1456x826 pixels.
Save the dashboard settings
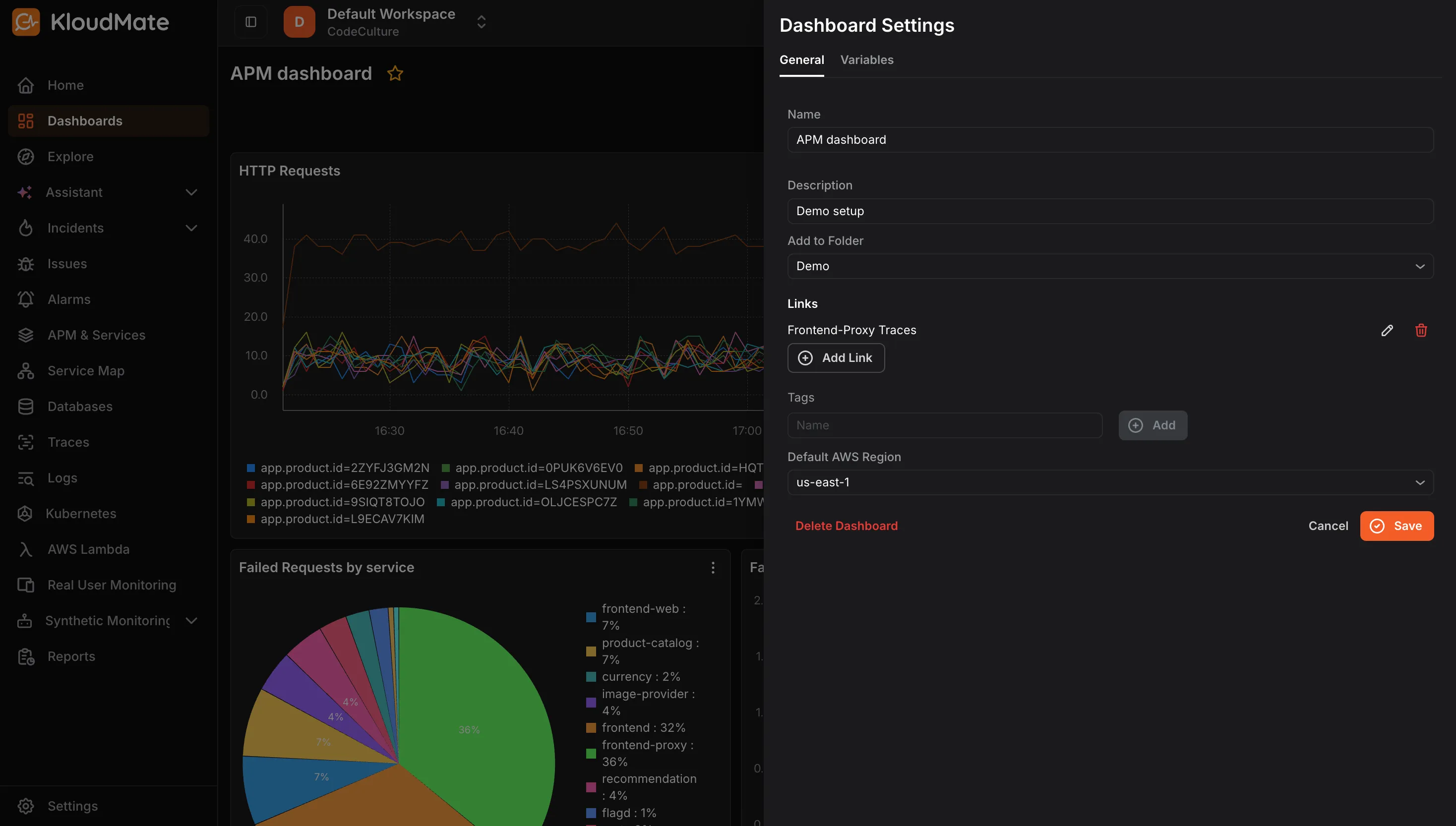point(1397,526)
